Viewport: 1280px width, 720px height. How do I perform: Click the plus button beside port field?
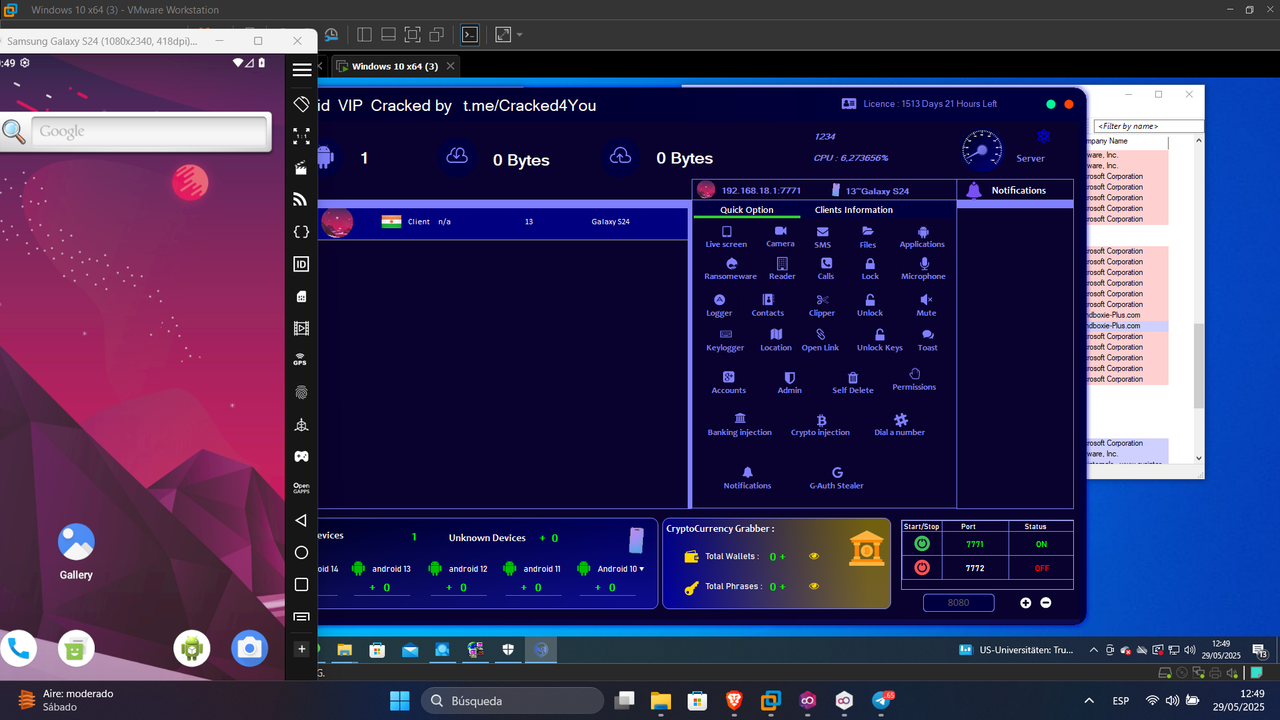click(x=1026, y=603)
